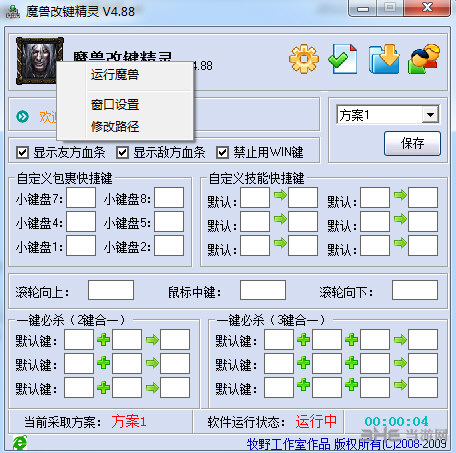Click last-row green arrow in 3键合一
The height and width of the screenshot is (453, 456).
400,385
